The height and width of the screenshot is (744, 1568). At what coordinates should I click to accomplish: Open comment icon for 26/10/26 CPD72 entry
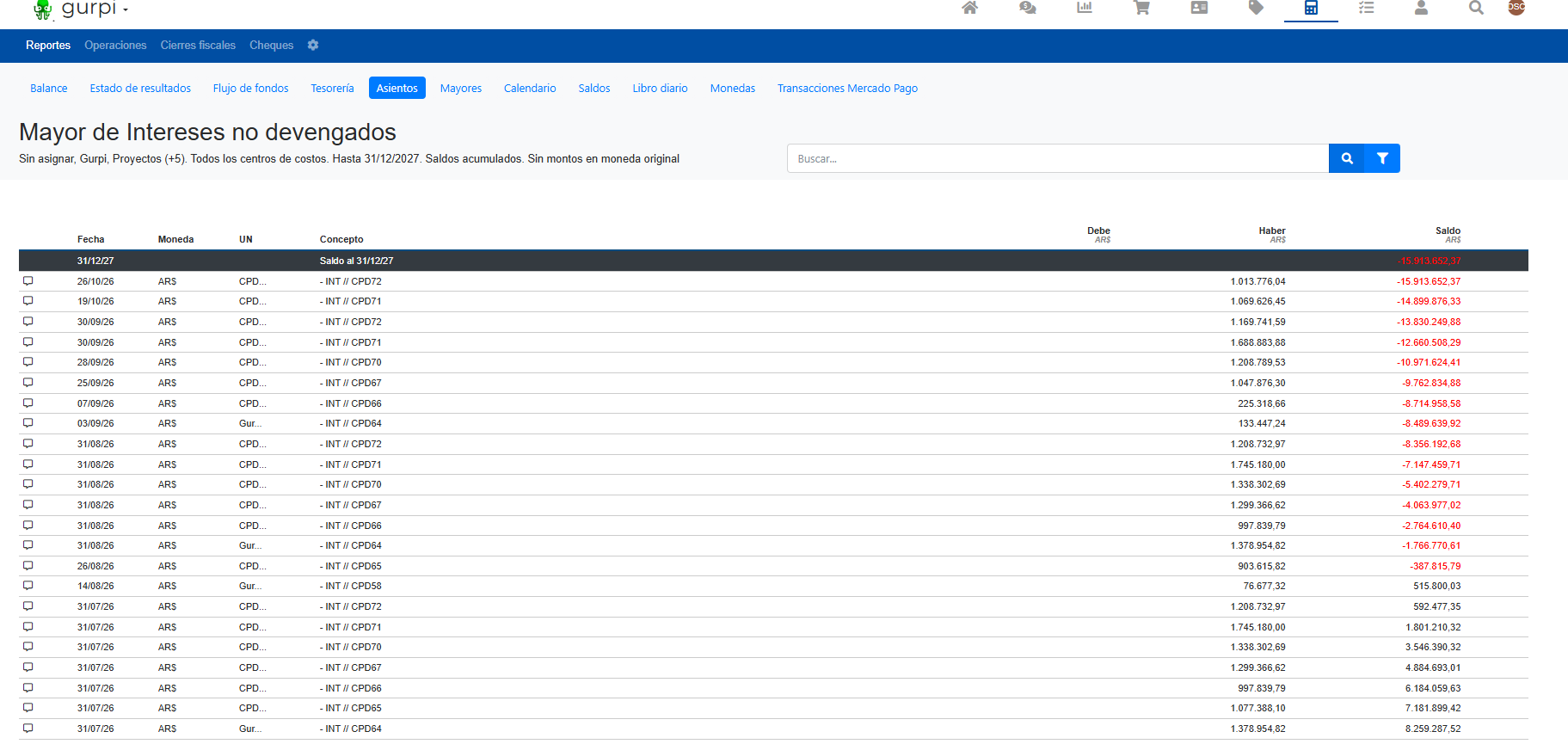click(28, 281)
